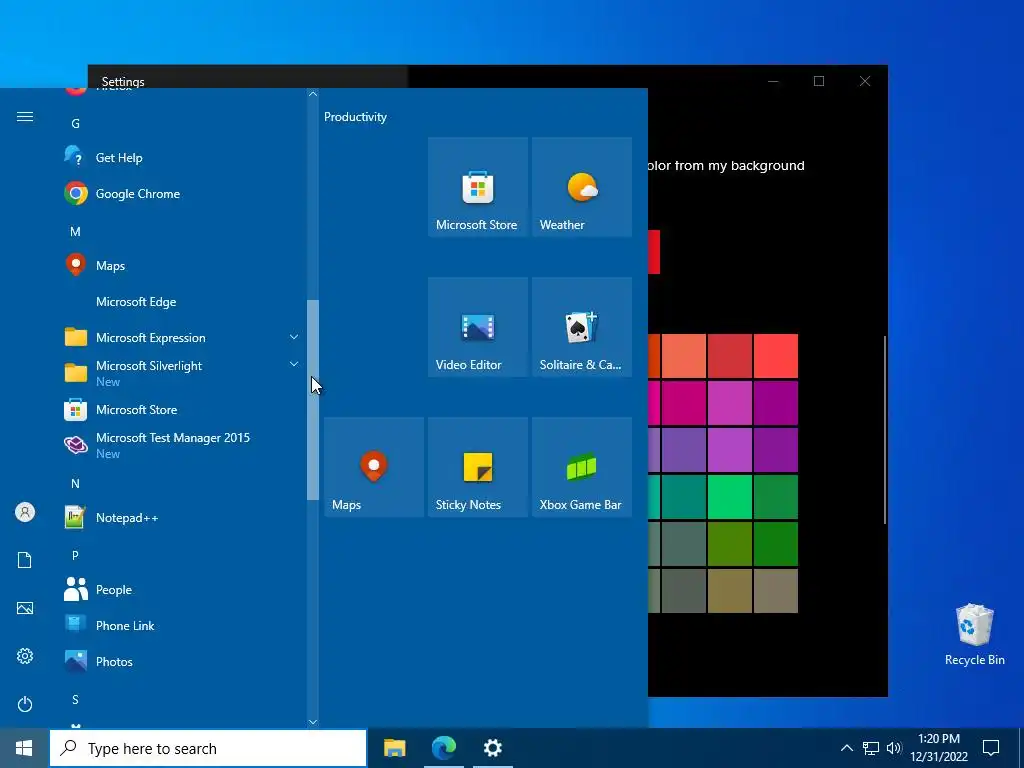Select the Recycle Bin desktop icon
The width and height of the screenshot is (1024, 768).
click(974, 635)
